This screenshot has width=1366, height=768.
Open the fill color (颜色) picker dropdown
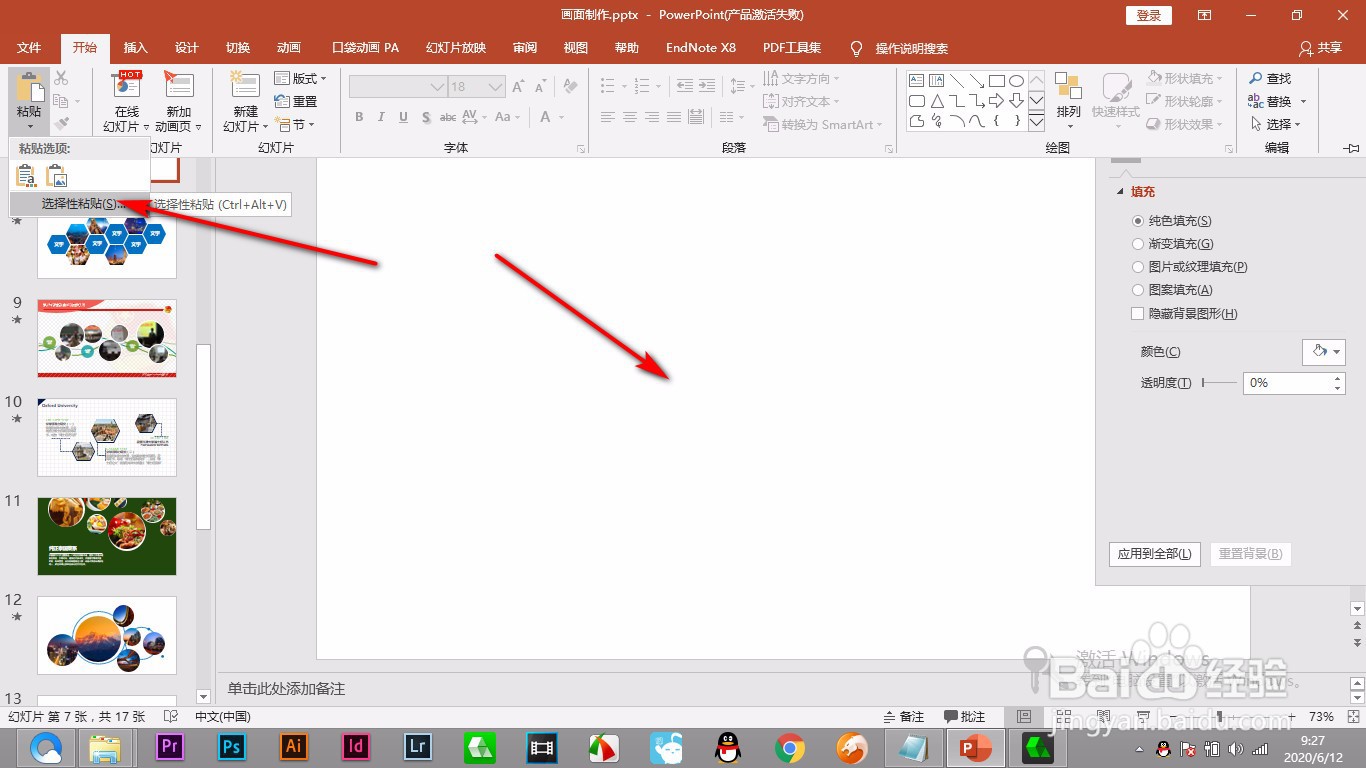point(1324,352)
